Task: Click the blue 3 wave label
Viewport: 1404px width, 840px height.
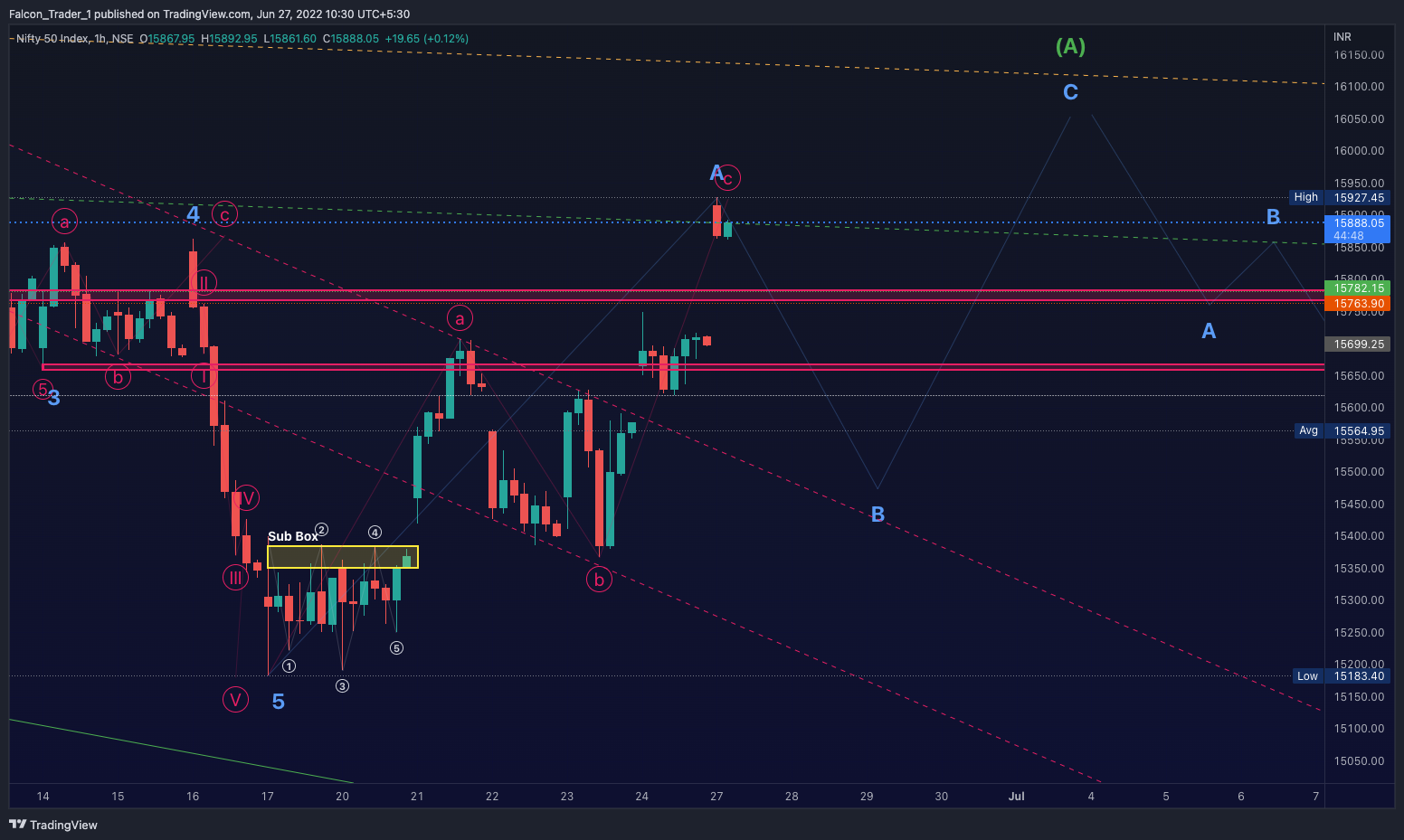Action: pos(54,398)
